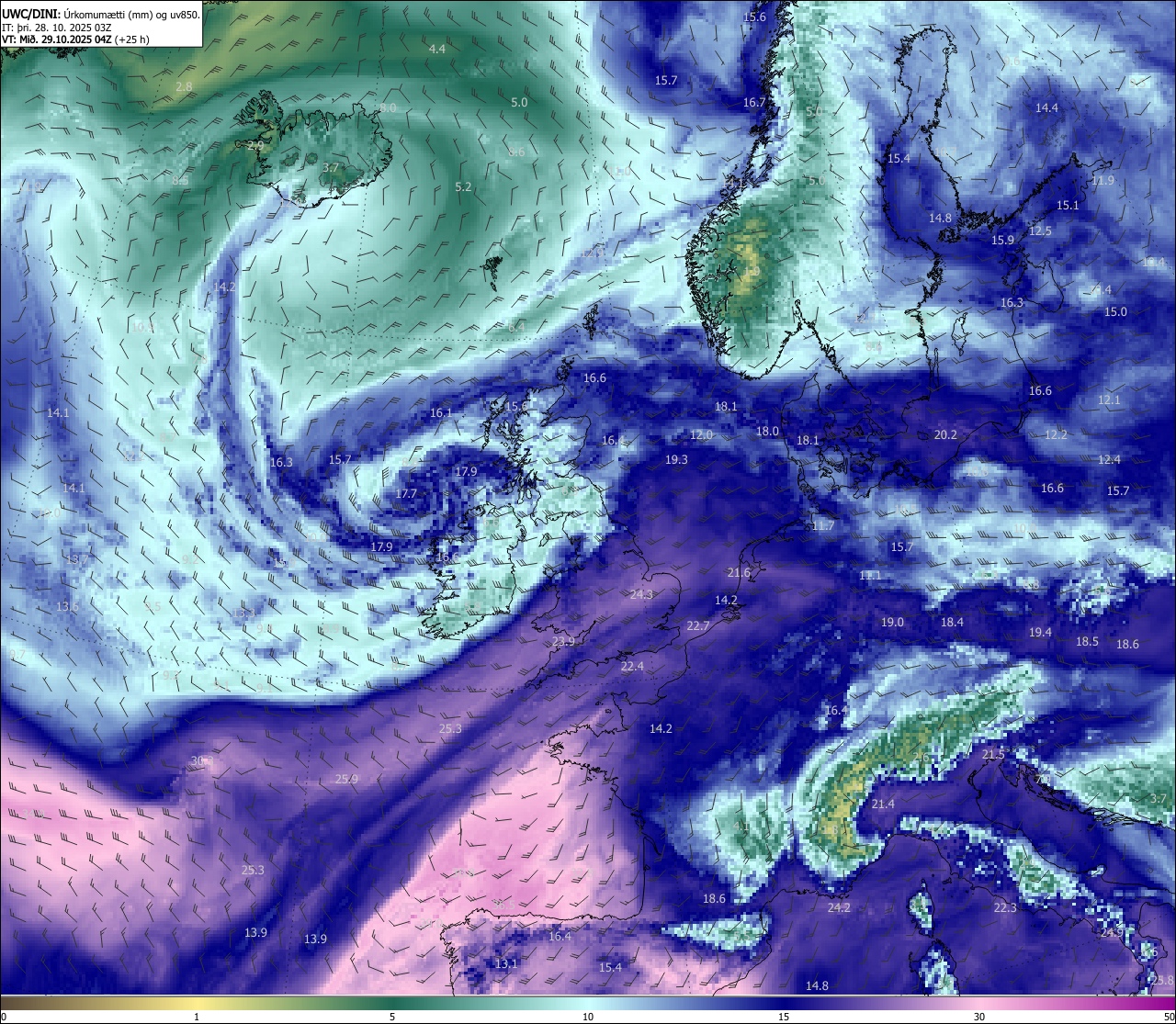Image resolution: width=1176 pixels, height=1024 pixels.
Task: Click the map value "11.9" in the northeast
Action: pyautogui.click(x=1102, y=180)
